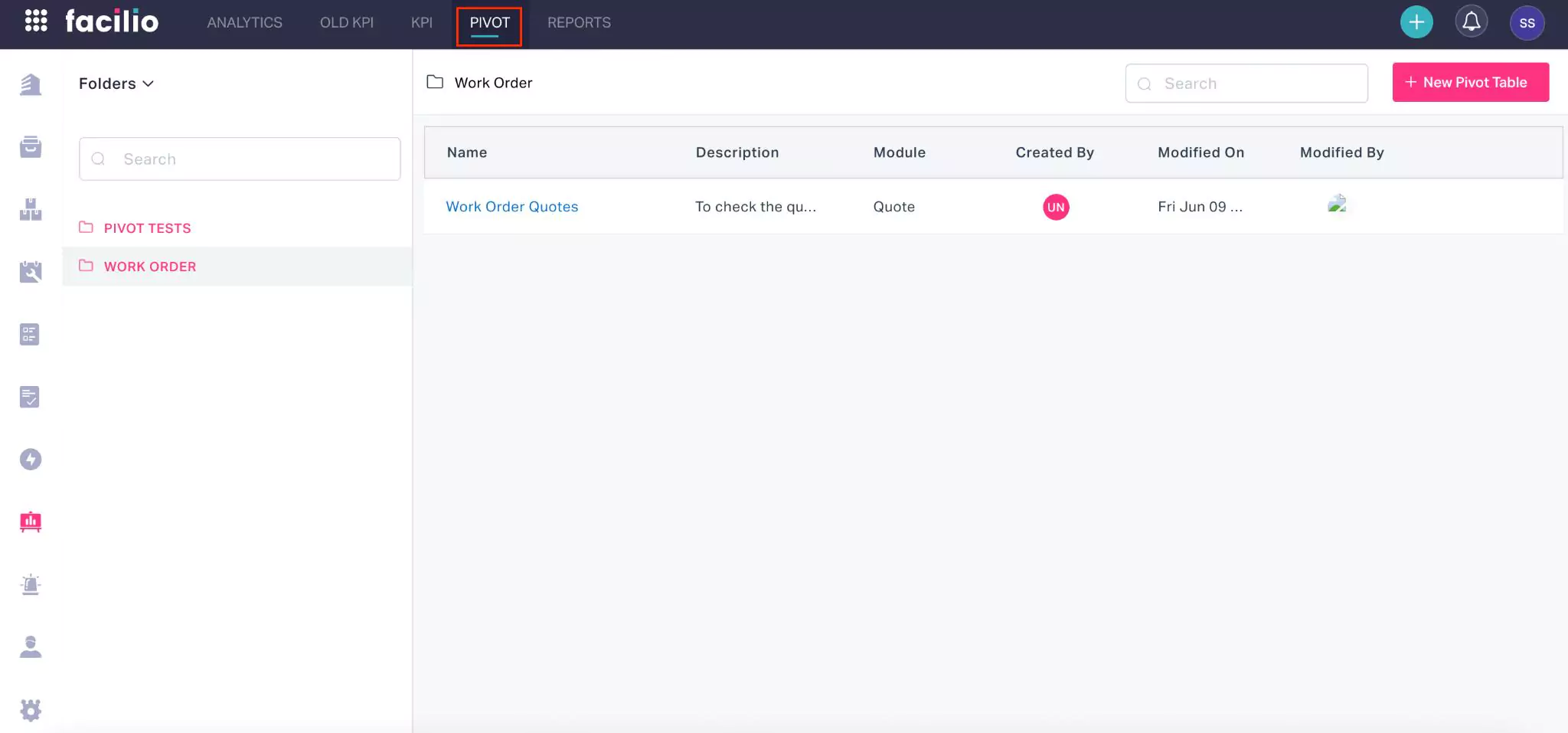Open the alarms siren sidebar icon
Image resolution: width=1568 pixels, height=733 pixels.
click(31, 584)
